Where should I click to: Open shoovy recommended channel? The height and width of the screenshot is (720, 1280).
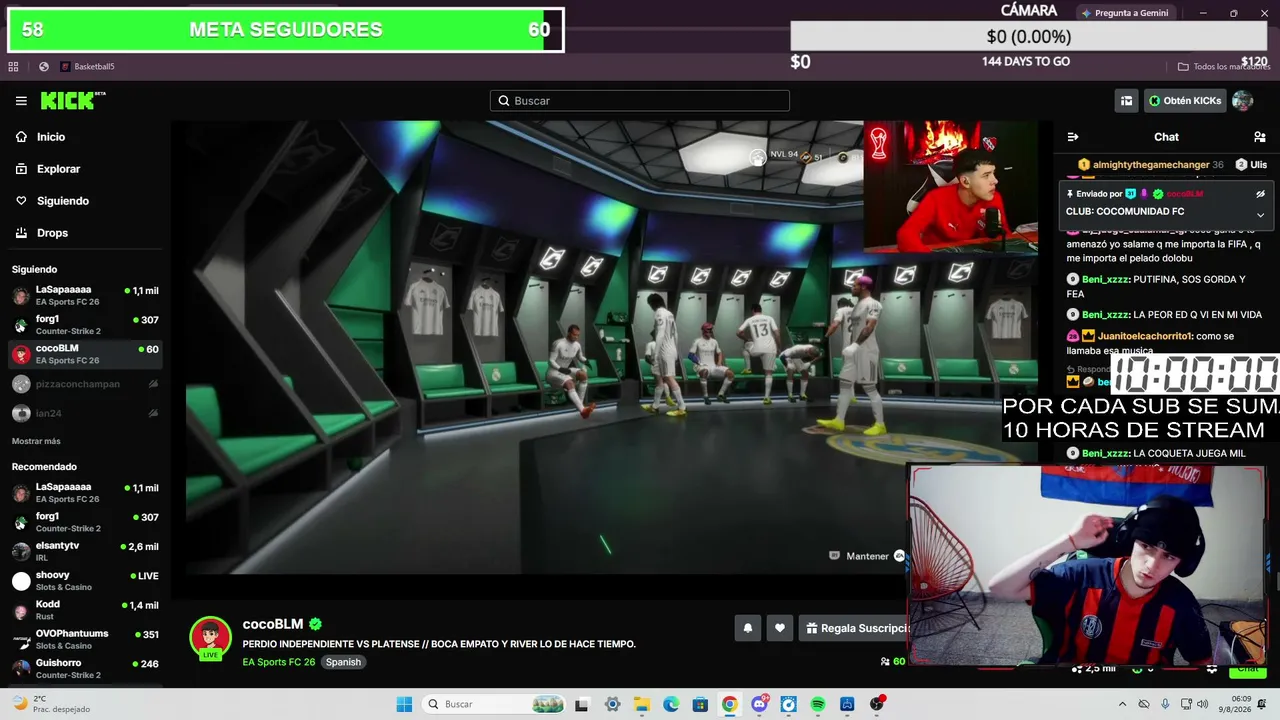tap(85, 581)
